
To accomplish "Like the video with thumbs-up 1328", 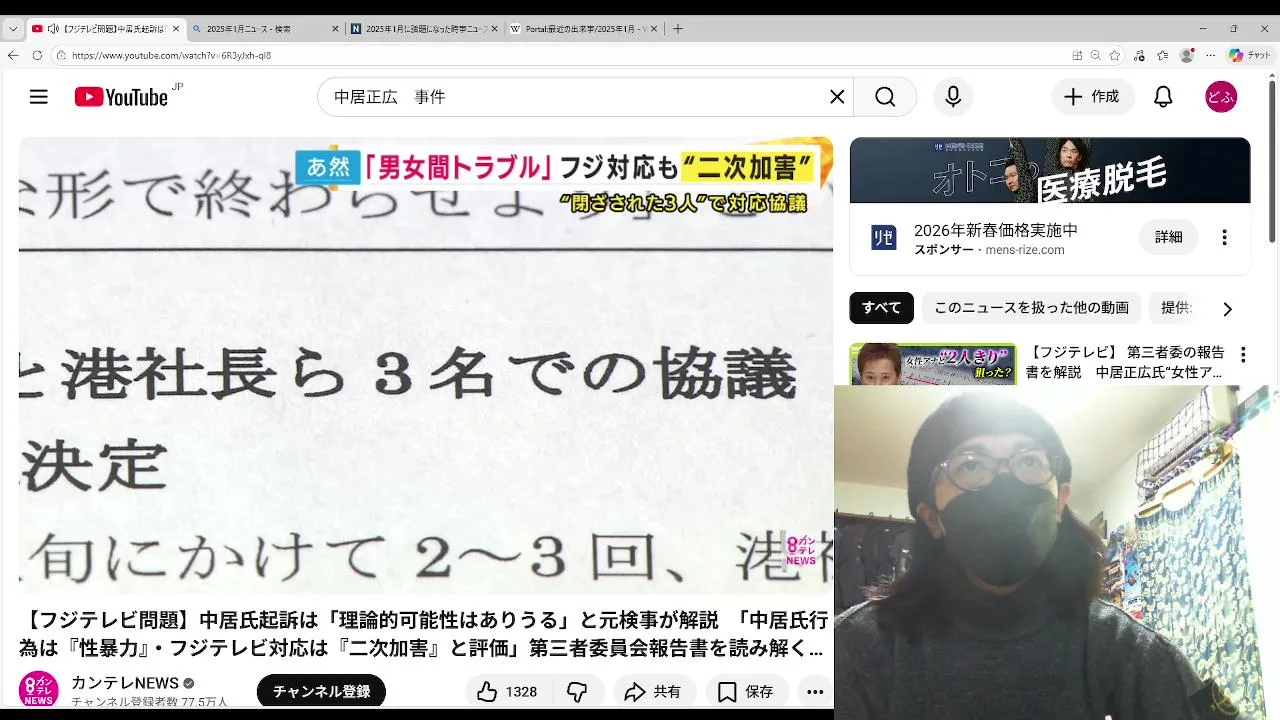I will (507, 691).
